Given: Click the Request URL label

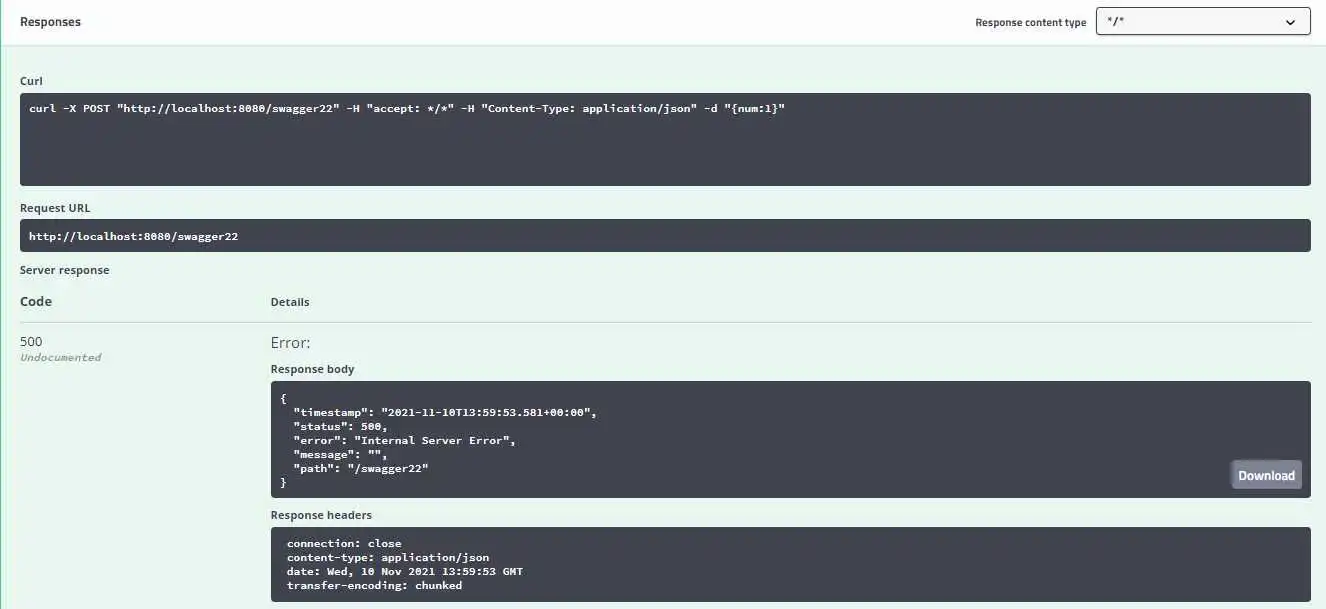Looking at the screenshot, I should [x=55, y=208].
